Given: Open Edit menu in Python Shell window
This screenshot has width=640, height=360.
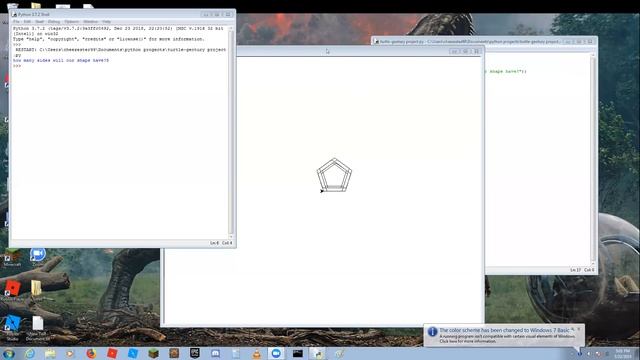Looking at the screenshot, I should coord(27,21).
